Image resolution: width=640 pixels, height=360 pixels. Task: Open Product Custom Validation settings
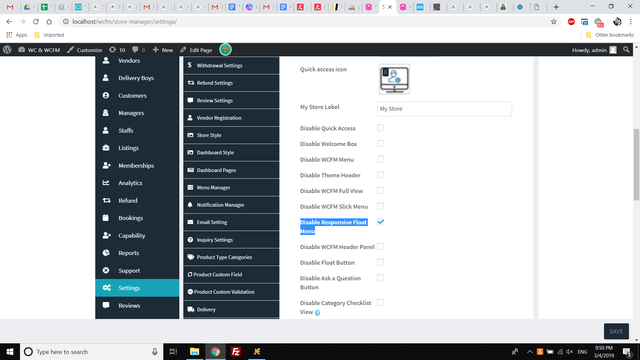tap(231, 292)
